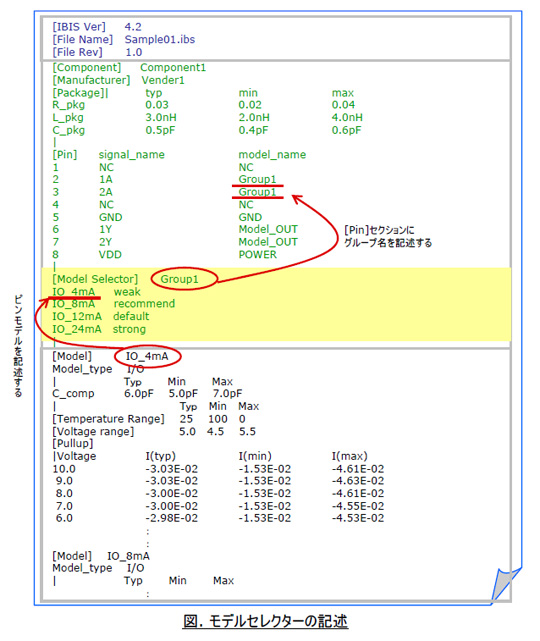This screenshot has height=641, width=540.
Task: Click IO_8mA next to second [Model]
Action: click(128, 556)
